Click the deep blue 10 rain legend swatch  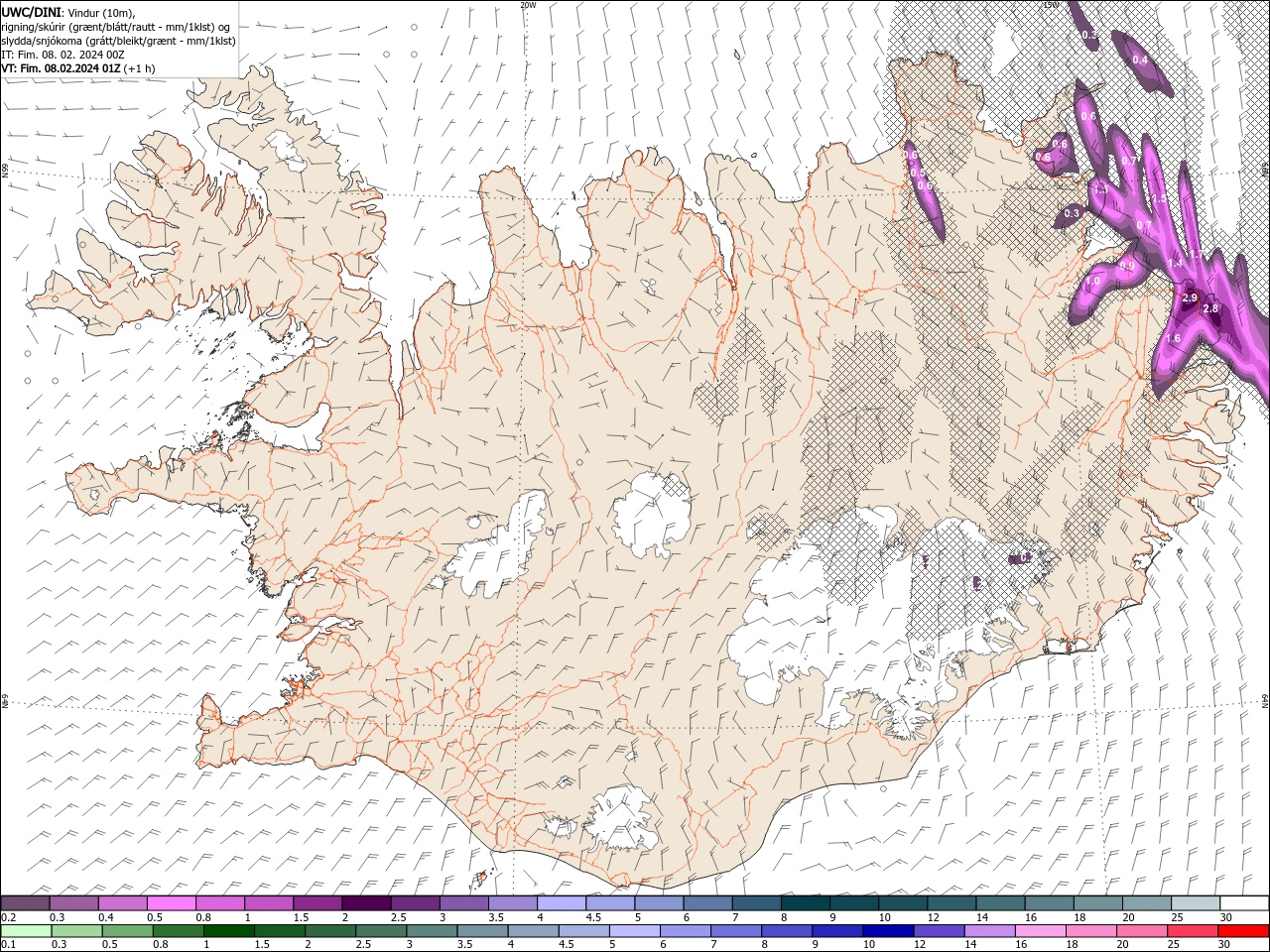[887, 931]
